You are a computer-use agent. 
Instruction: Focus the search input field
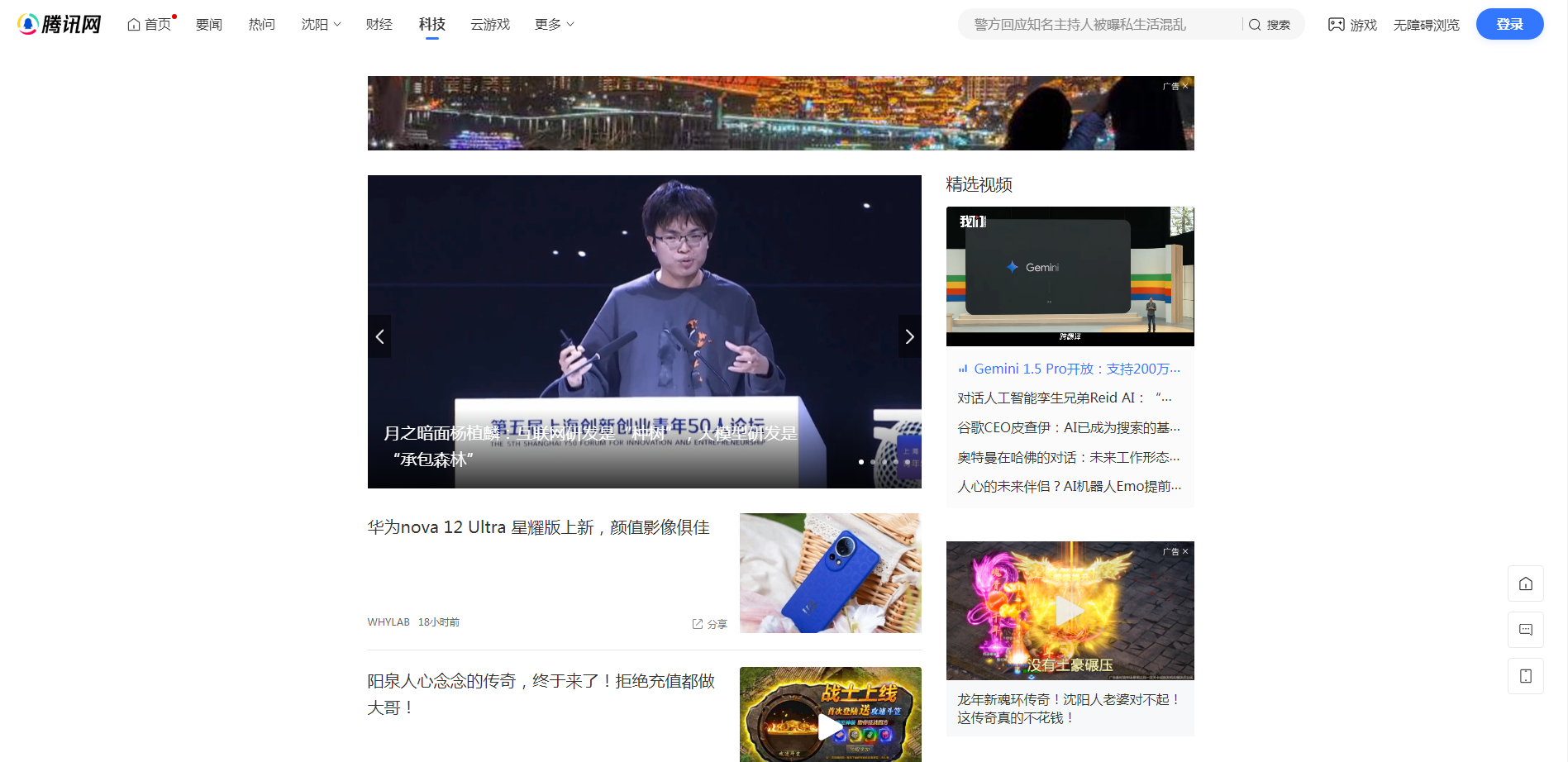click(1099, 25)
